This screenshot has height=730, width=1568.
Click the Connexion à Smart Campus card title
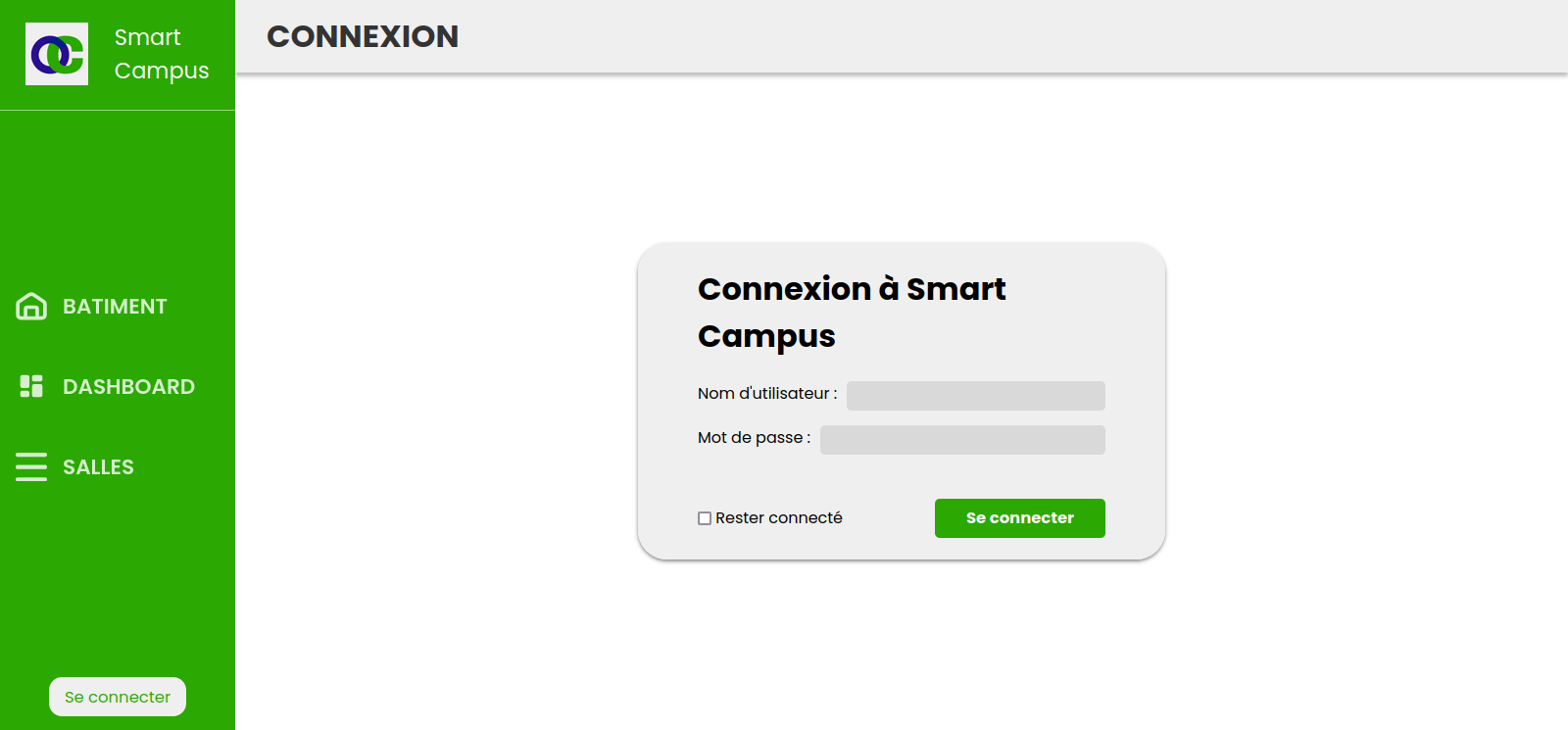point(852,313)
